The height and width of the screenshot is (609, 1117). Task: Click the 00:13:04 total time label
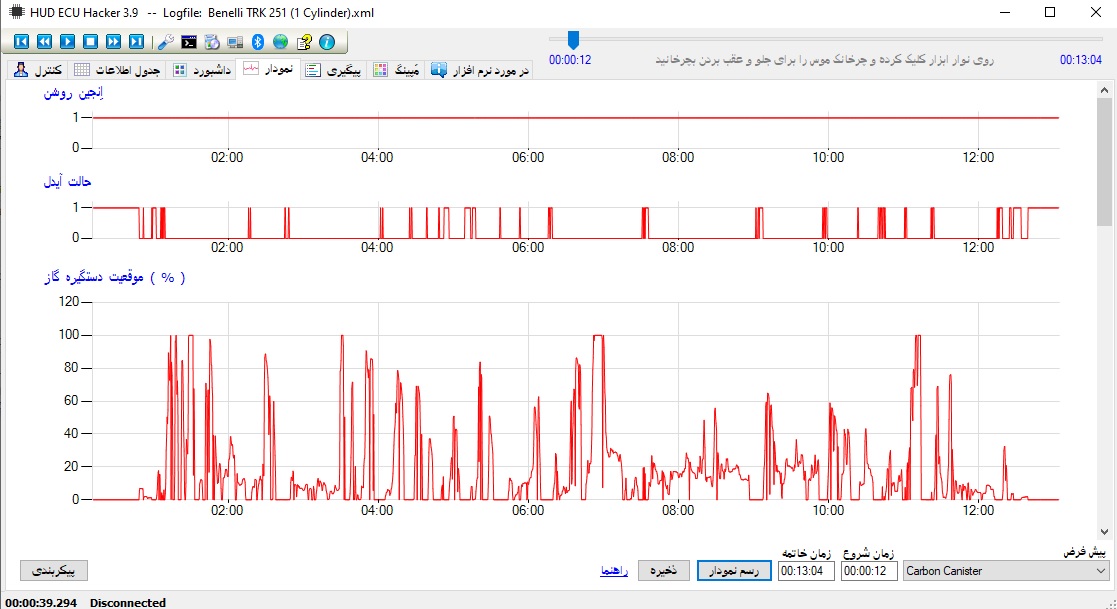1081,60
